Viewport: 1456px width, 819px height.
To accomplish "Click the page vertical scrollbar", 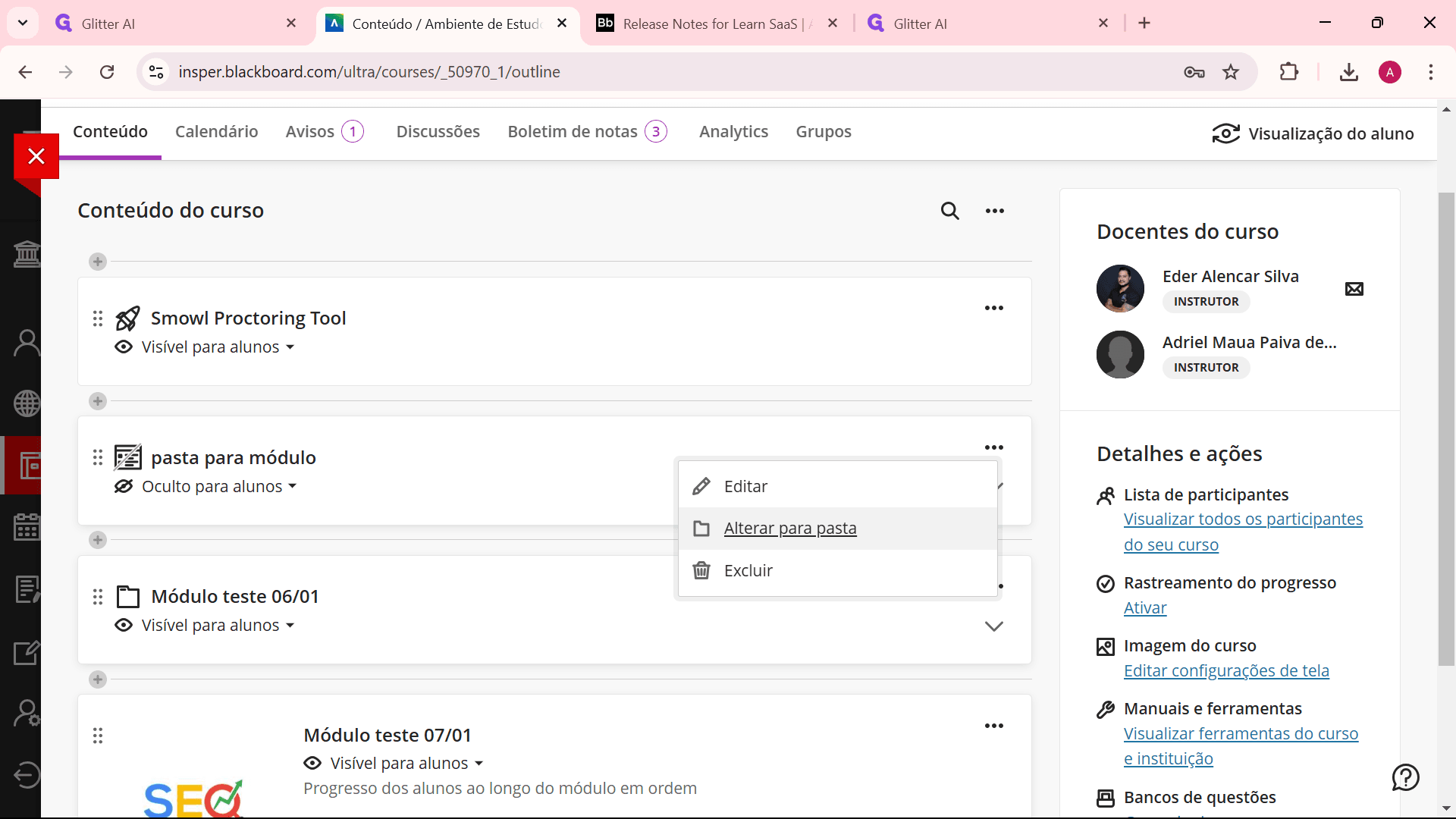I will [1446, 428].
